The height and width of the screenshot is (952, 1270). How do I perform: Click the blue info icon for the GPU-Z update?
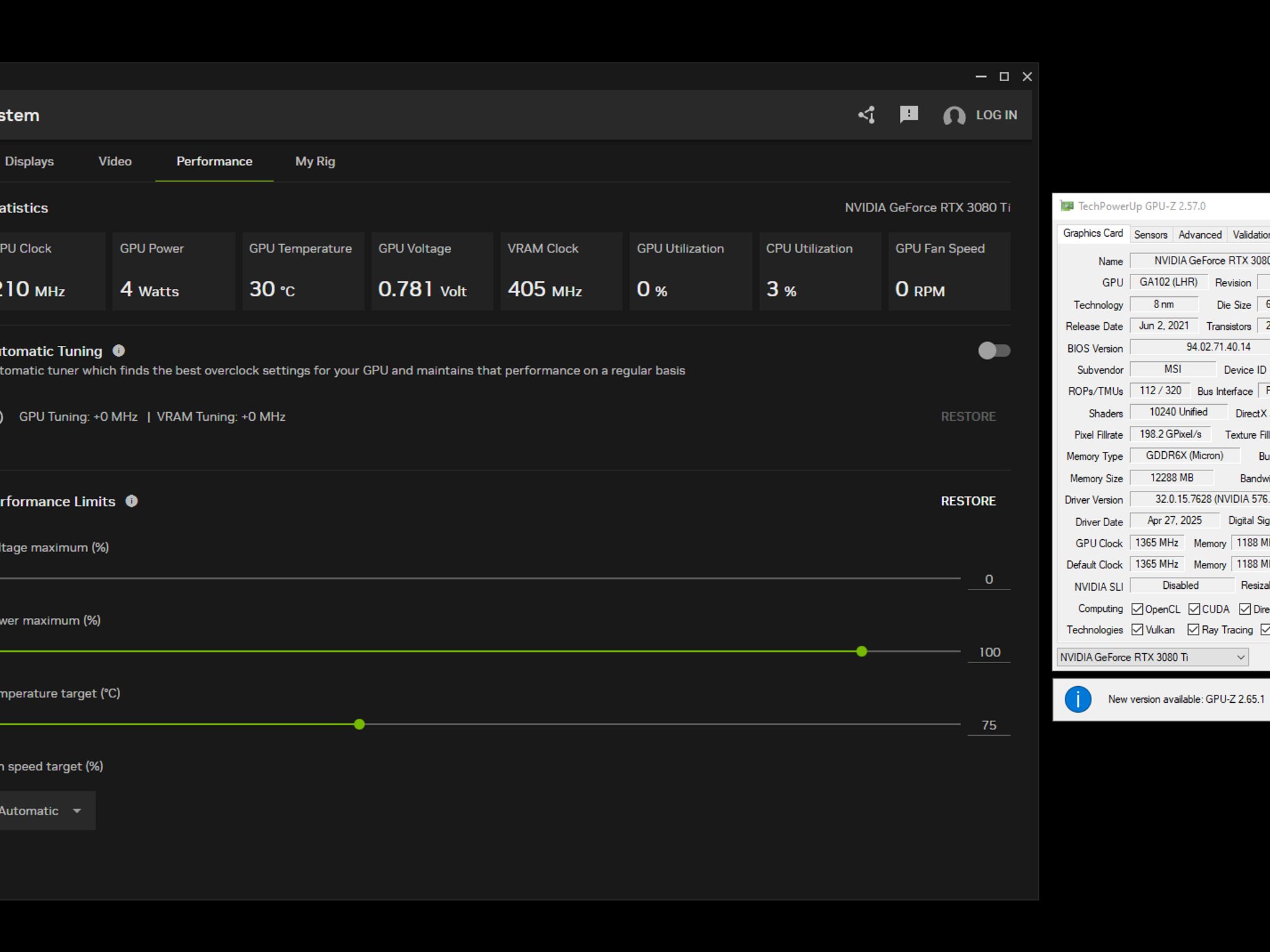pyautogui.click(x=1078, y=699)
